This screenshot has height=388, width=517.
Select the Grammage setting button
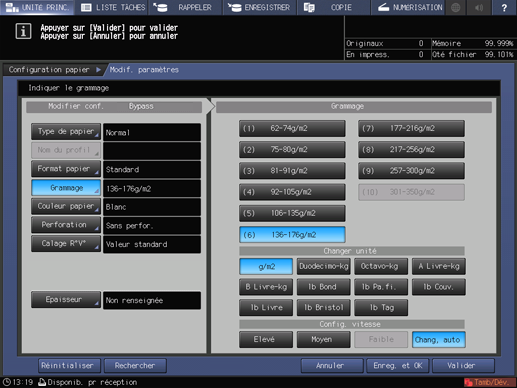click(x=66, y=188)
